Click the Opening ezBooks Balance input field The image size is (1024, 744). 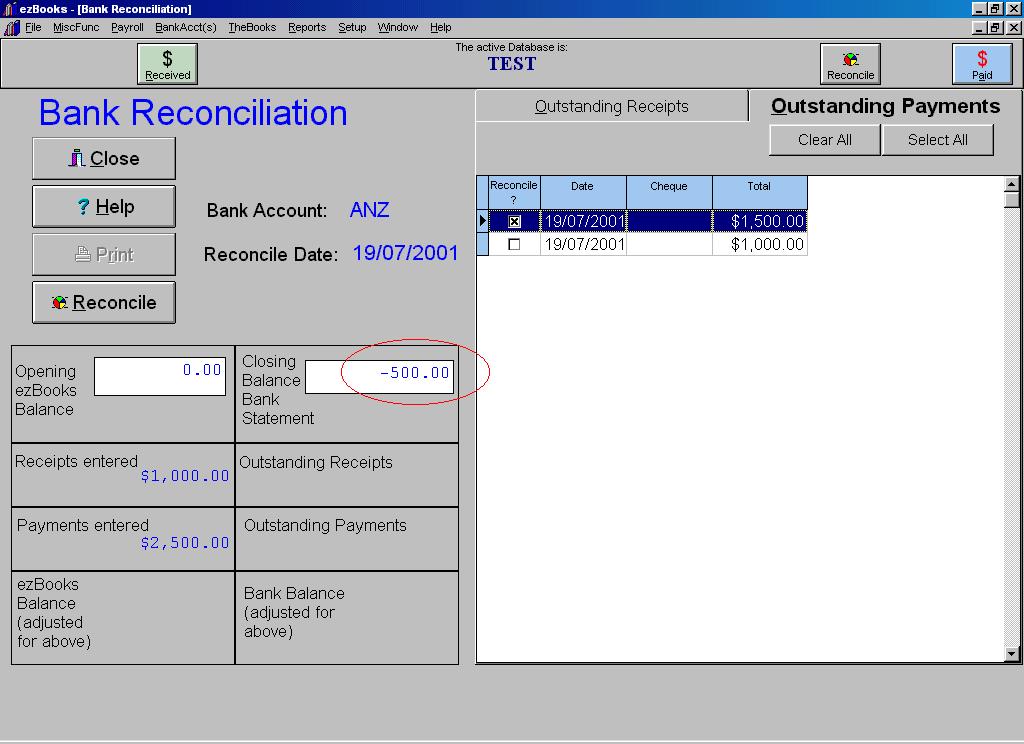click(160, 376)
